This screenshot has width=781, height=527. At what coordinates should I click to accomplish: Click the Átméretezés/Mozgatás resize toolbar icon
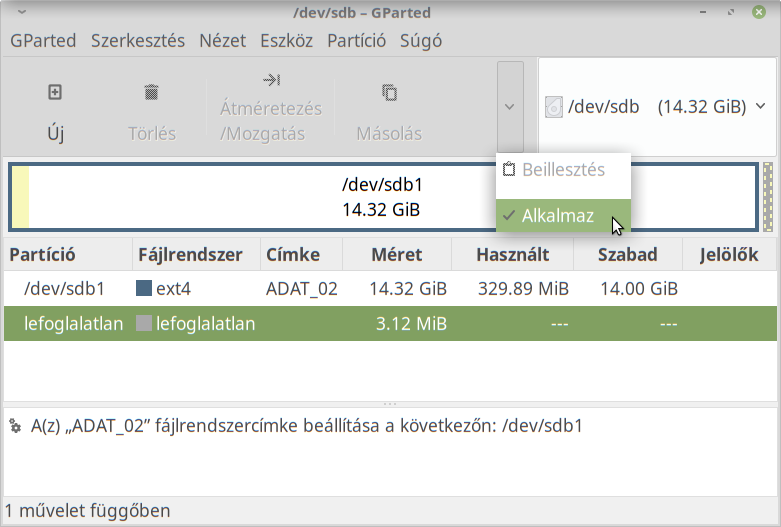(x=272, y=80)
